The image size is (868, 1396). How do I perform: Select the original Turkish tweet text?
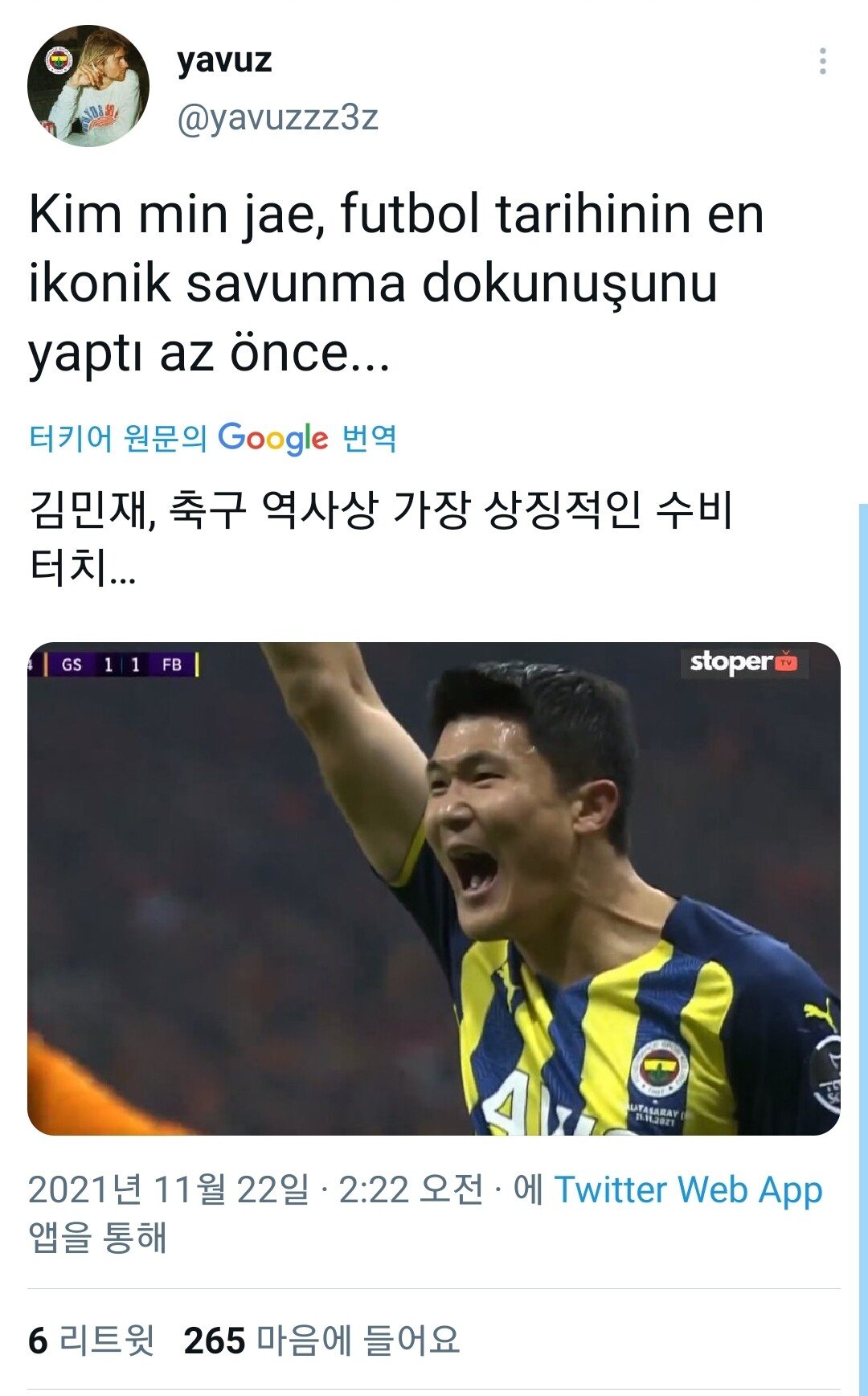pyautogui.click(x=396, y=284)
